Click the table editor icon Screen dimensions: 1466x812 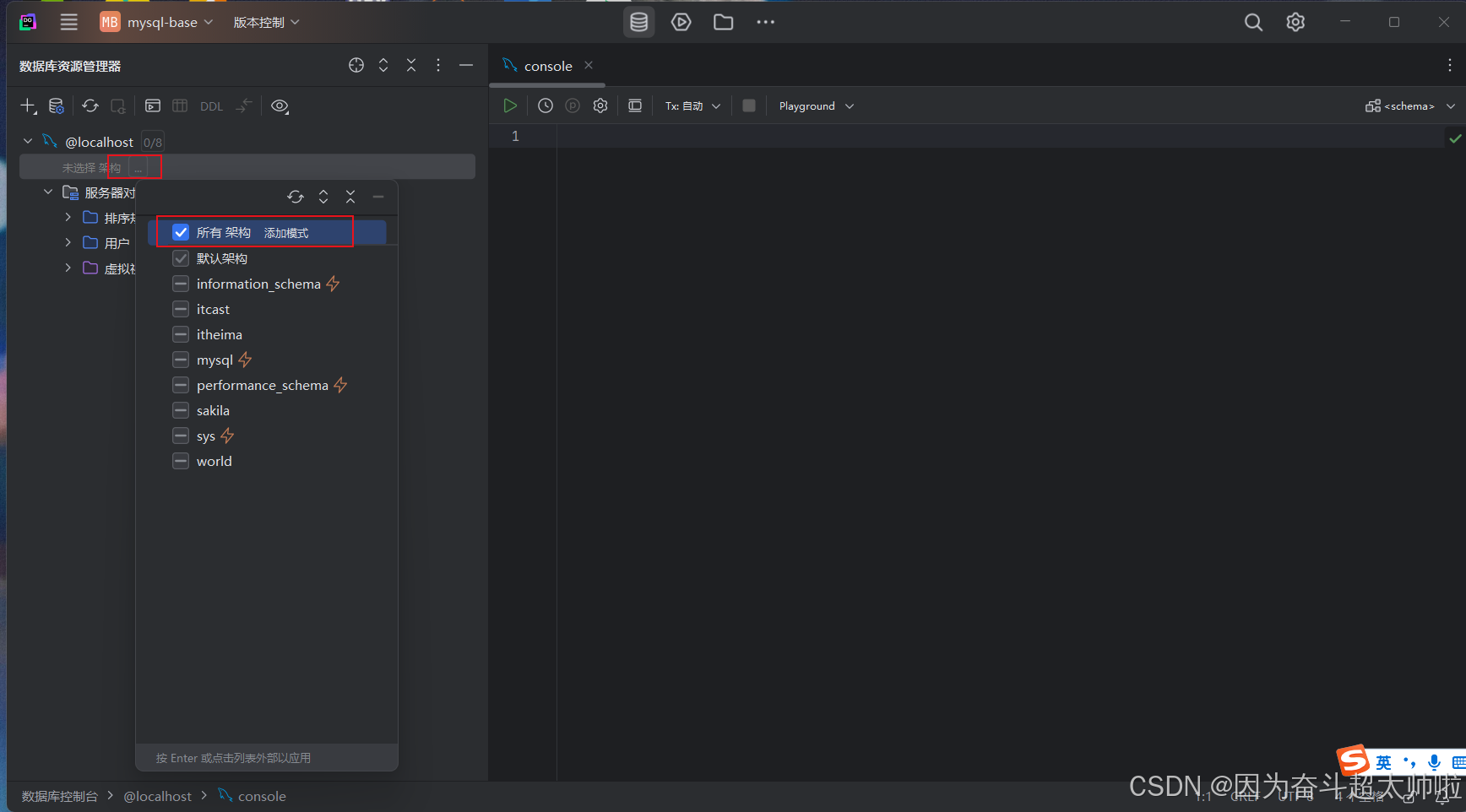tap(180, 106)
